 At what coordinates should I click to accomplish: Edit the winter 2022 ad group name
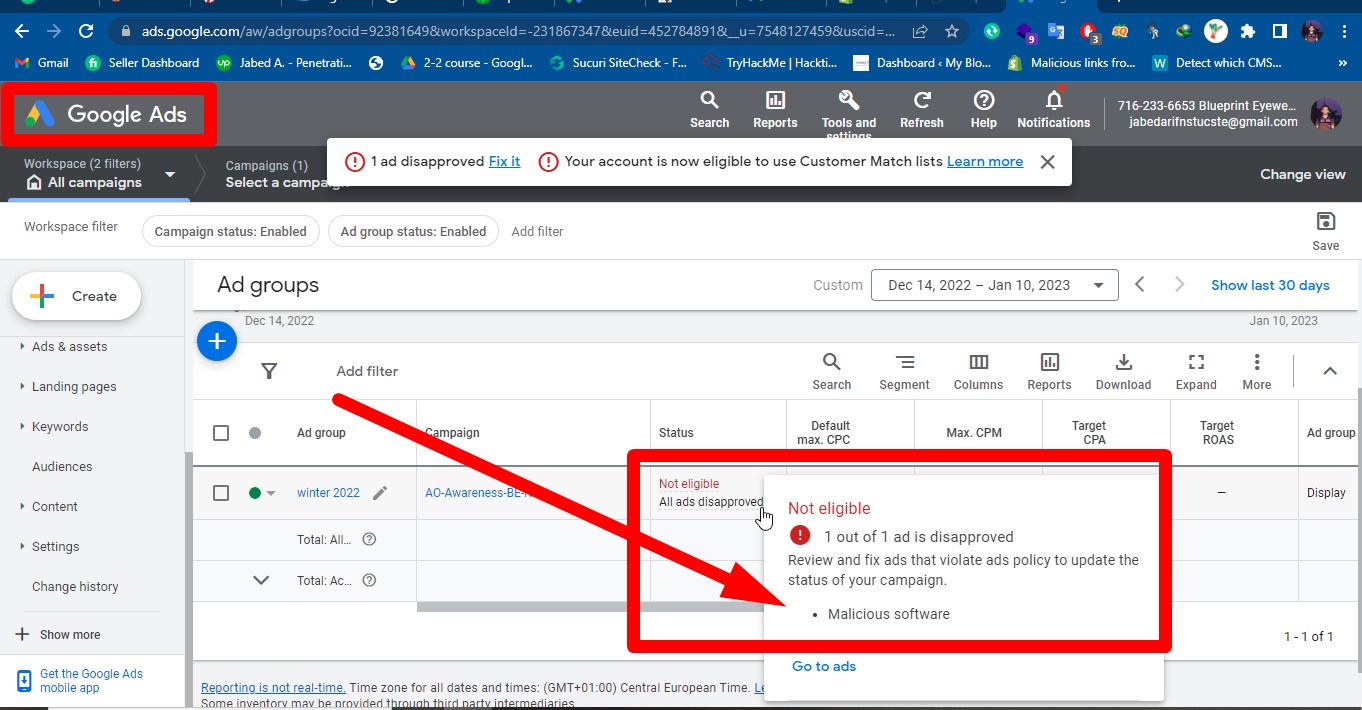(380, 493)
